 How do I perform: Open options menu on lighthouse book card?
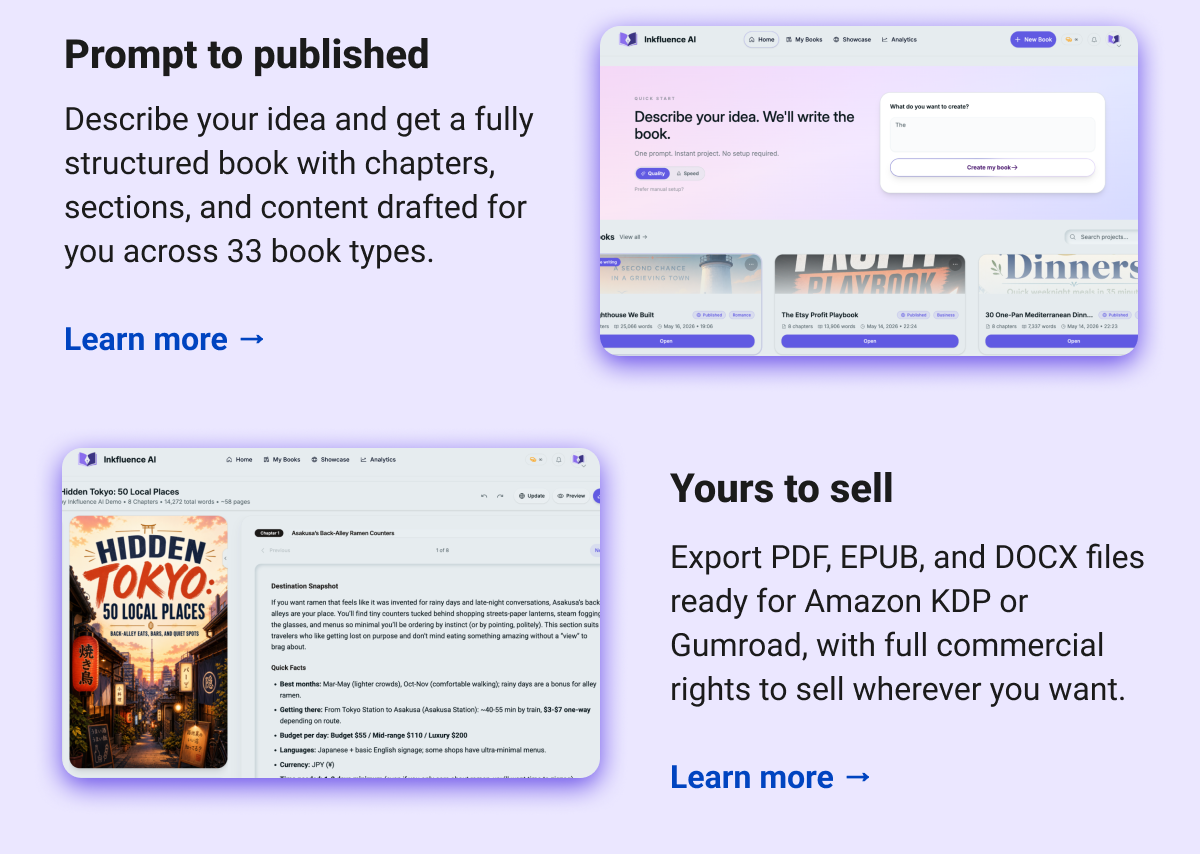(x=751, y=265)
